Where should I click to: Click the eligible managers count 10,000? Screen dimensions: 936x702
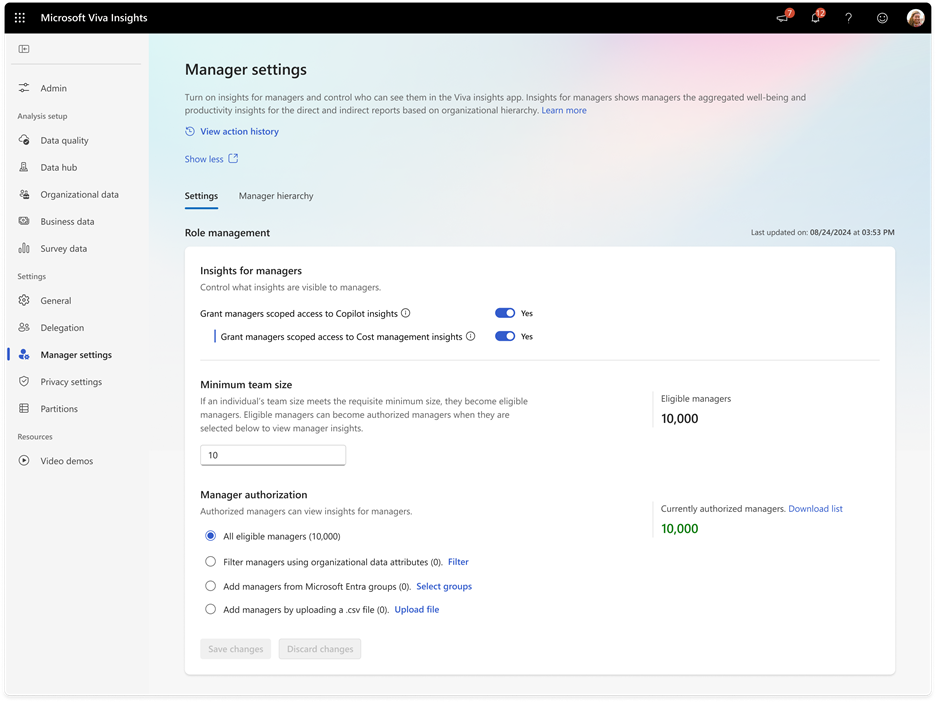(679, 418)
